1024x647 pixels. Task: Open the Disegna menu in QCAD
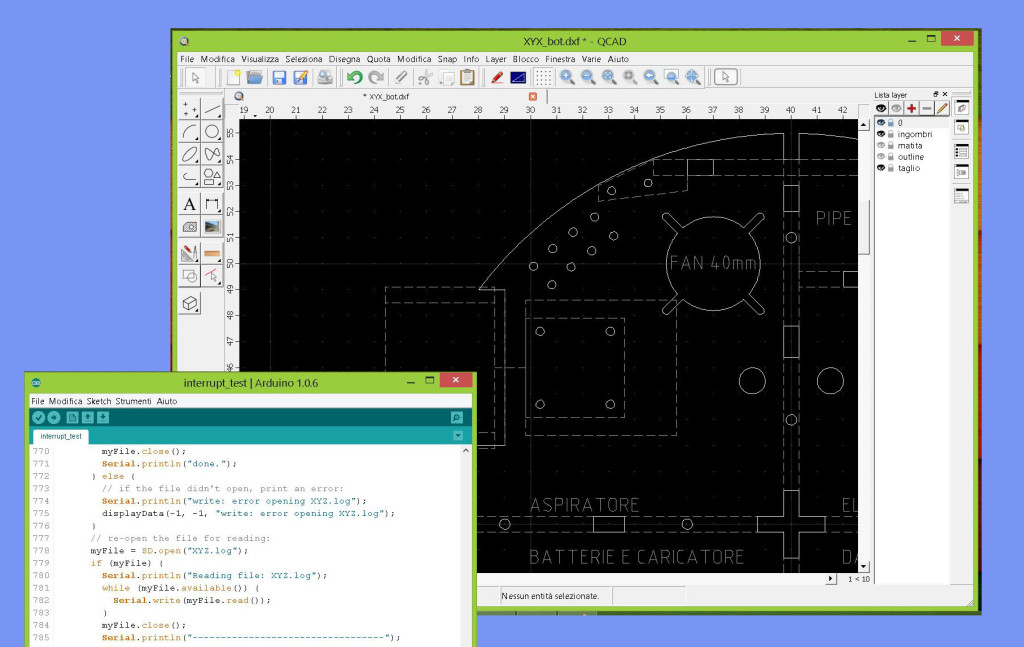pyautogui.click(x=344, y=59)
